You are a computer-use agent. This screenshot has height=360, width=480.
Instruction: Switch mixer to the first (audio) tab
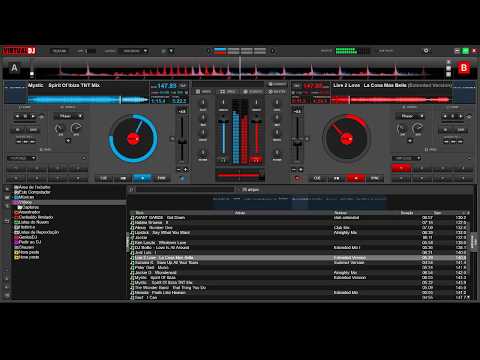(204, 91)
